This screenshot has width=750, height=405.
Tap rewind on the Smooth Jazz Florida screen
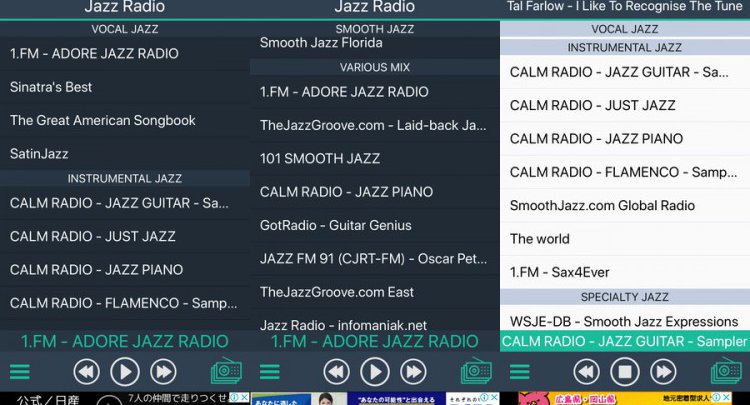[337, 372]
